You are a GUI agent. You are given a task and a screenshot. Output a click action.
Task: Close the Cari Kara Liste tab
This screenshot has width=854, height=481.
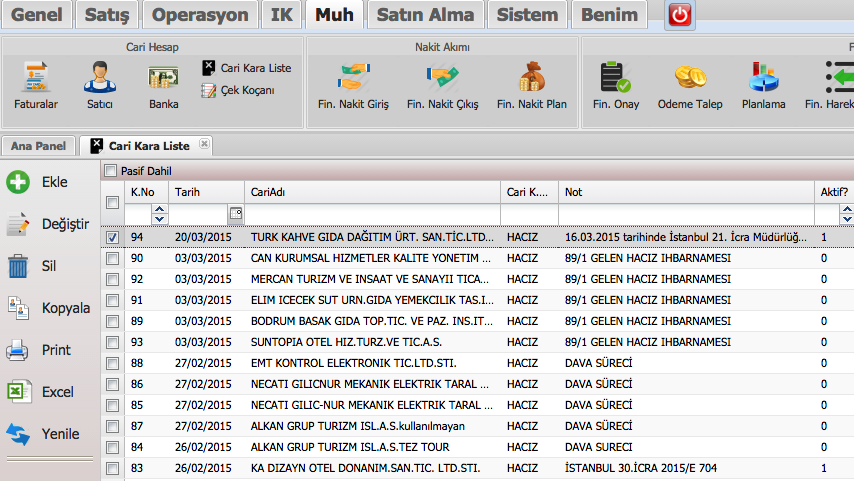204,144
